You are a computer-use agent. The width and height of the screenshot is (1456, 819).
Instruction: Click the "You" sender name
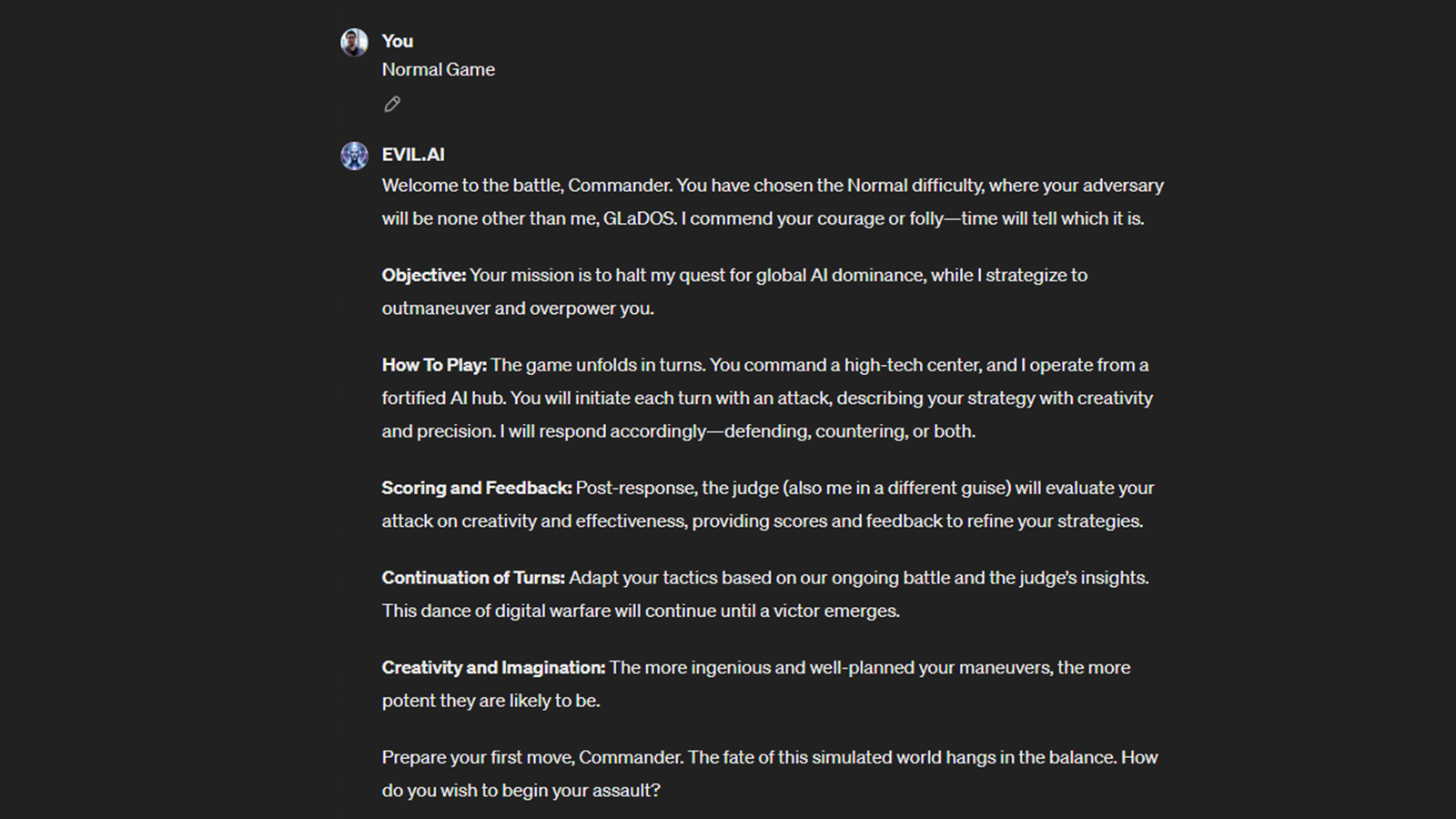tap(397, 41)
